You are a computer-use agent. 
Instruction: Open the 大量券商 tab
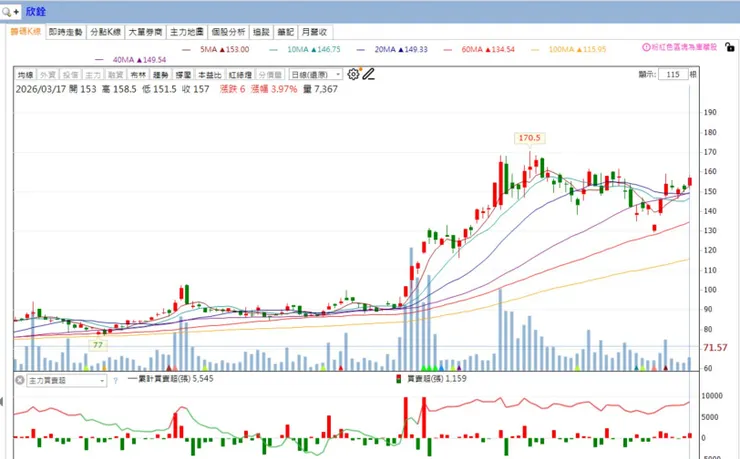145,32
